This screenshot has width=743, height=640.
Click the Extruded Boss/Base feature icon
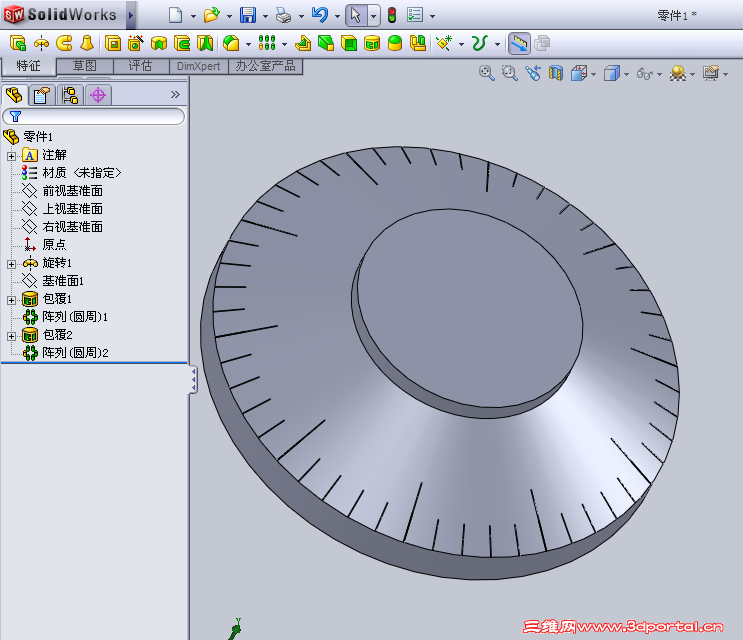18,43
